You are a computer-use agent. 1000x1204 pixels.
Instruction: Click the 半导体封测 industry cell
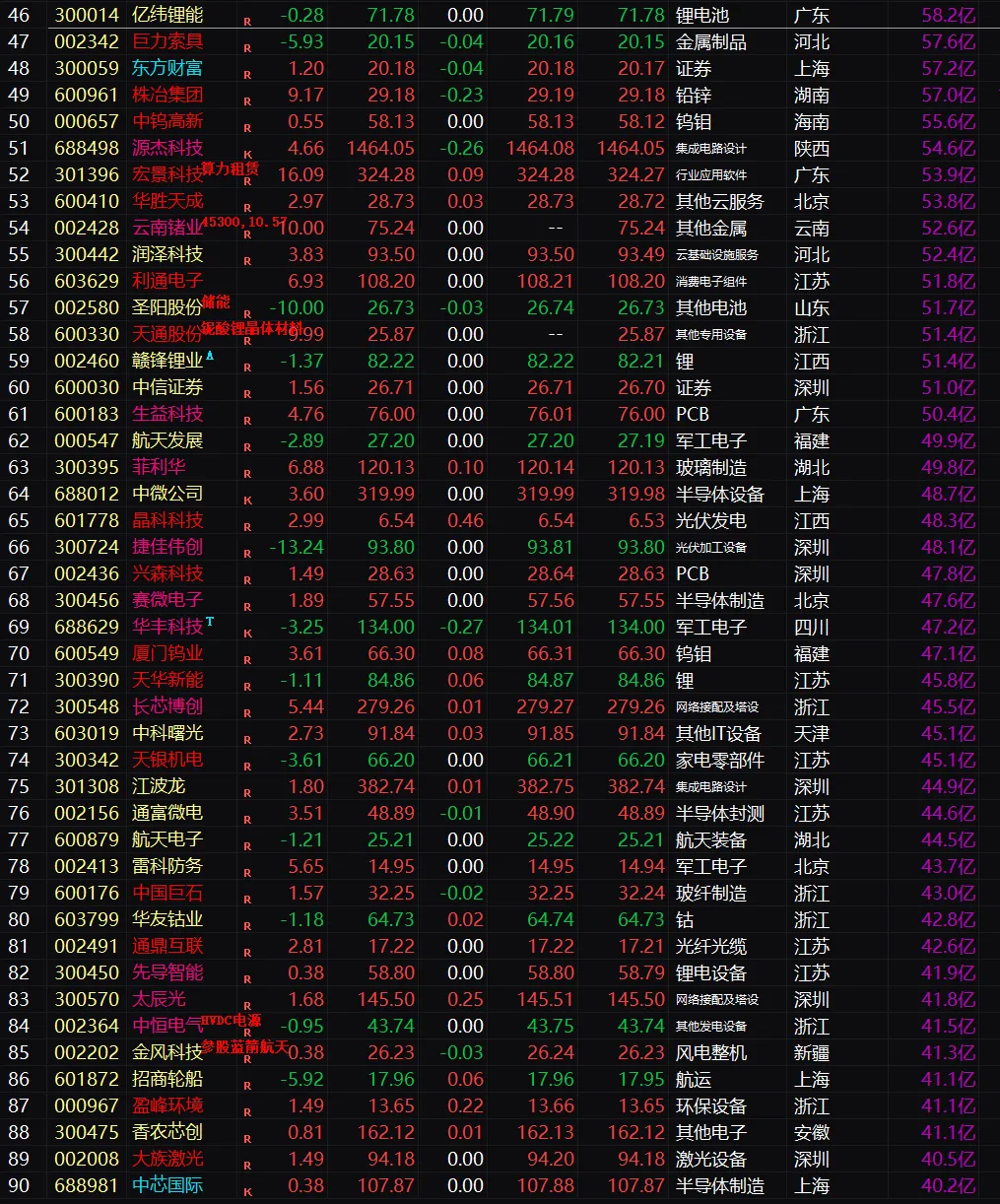(x=720, y=813)
